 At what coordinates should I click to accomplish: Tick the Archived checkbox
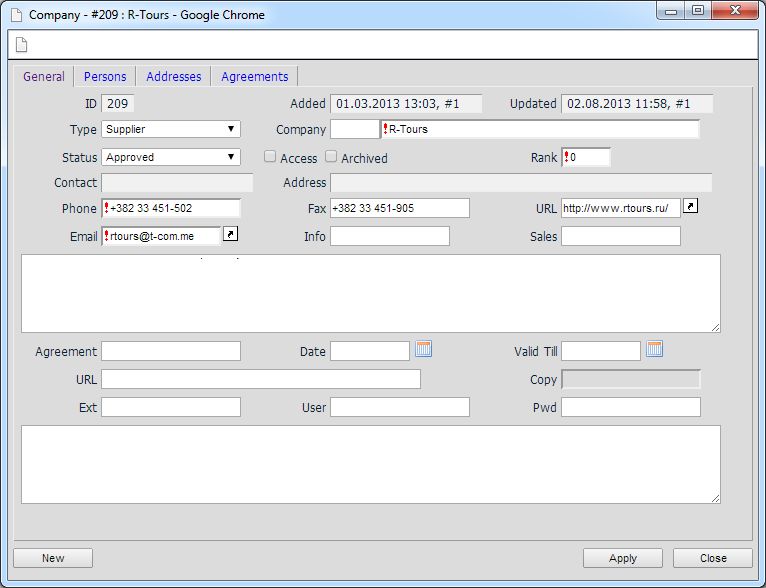point(331,156)
